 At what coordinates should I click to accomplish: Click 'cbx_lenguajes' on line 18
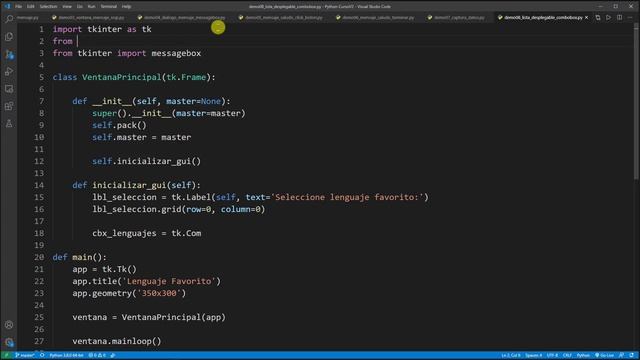tap(124, 233)
